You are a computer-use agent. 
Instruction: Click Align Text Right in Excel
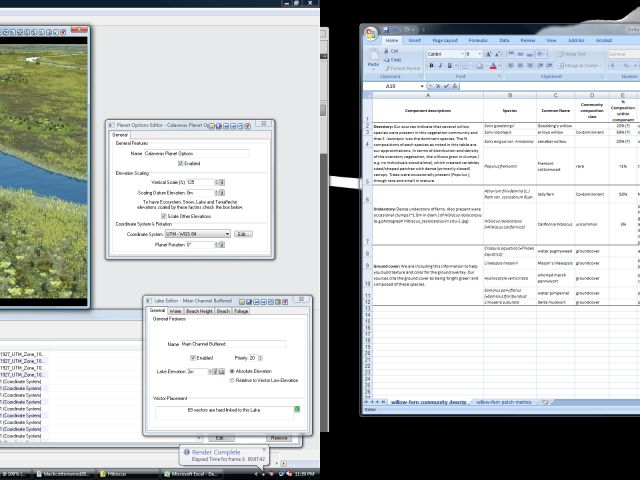coord(530,65)
